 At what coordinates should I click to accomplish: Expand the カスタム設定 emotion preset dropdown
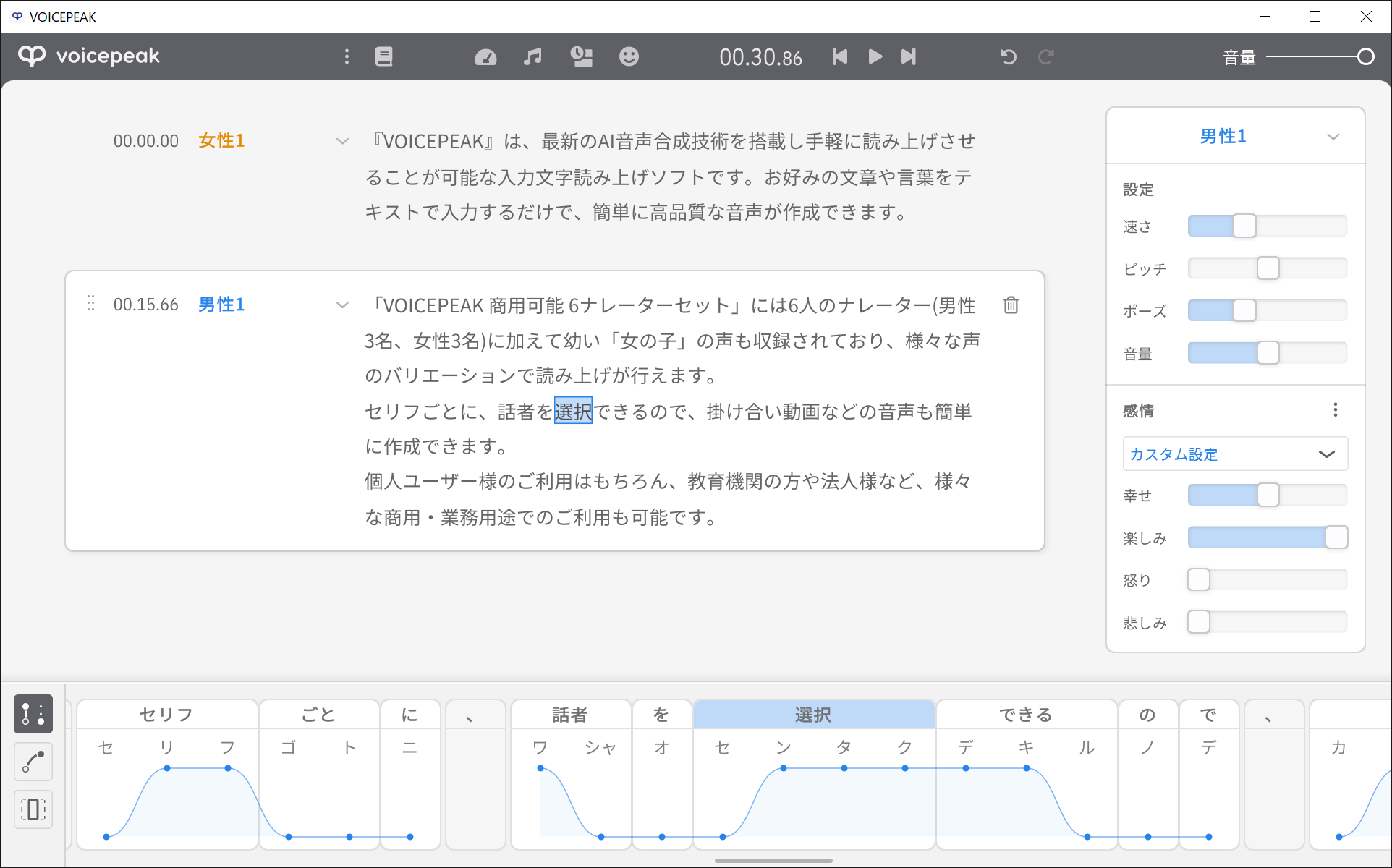pos(1328,454)
